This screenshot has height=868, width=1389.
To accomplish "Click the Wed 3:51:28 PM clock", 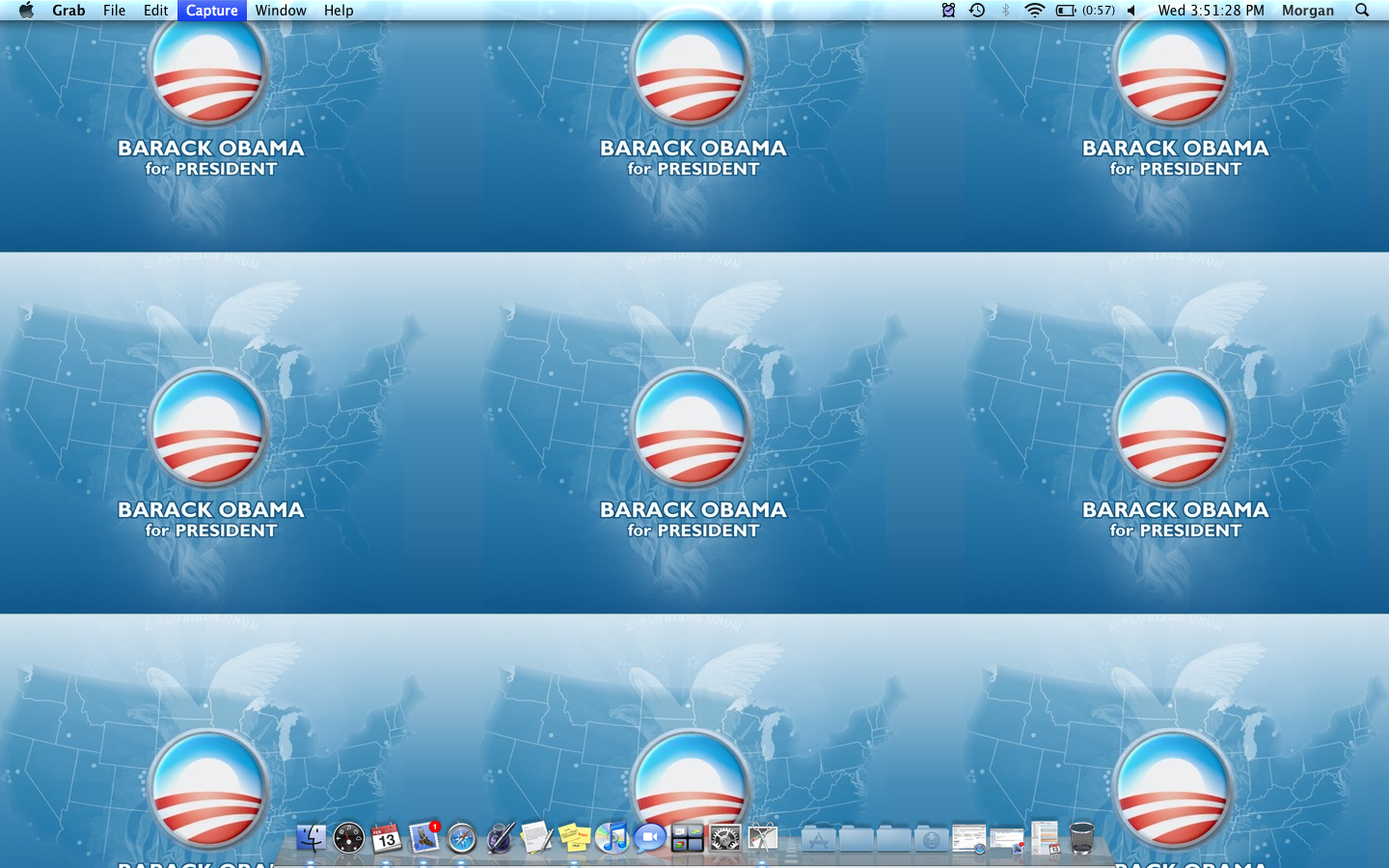I will pyautogui.click(x=1211, y=10).
